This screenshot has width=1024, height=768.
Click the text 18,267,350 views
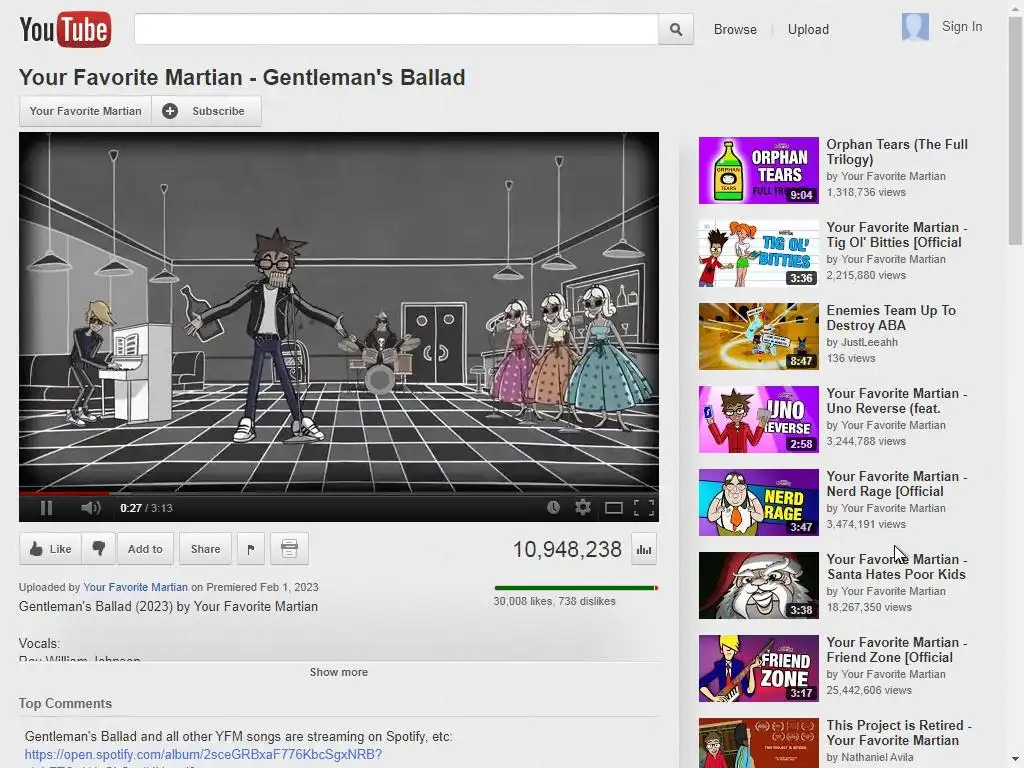click(x=869, y=607)
